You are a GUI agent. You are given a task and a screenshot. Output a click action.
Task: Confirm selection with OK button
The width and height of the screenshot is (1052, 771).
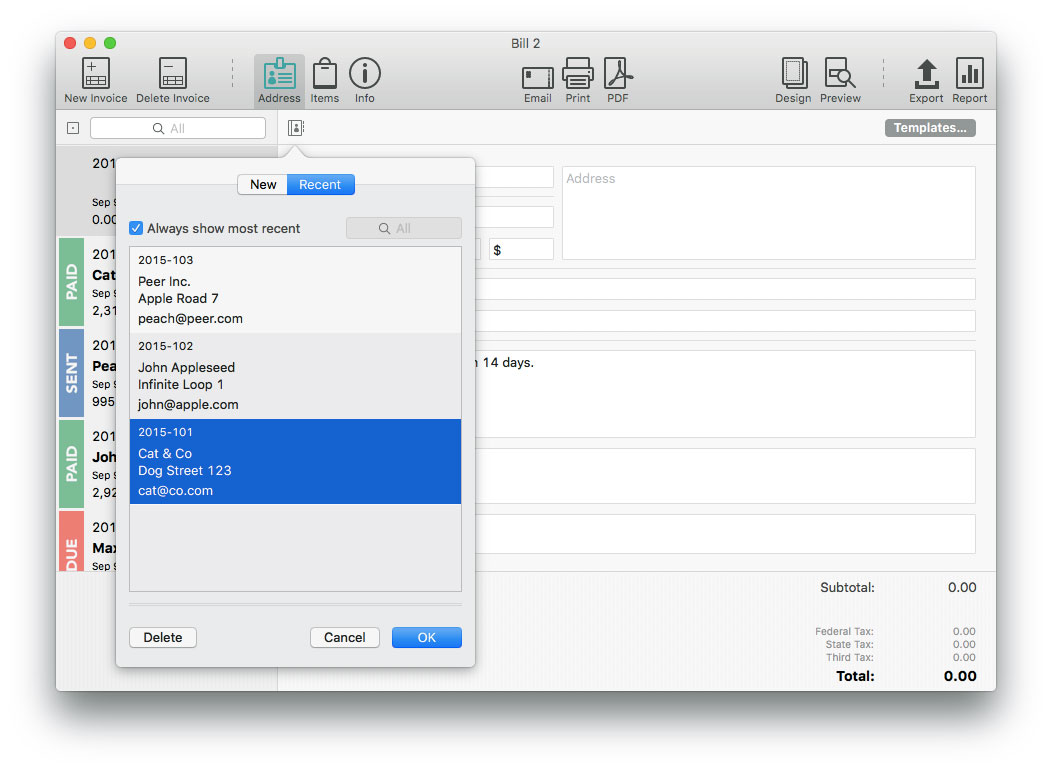[427, 637]
